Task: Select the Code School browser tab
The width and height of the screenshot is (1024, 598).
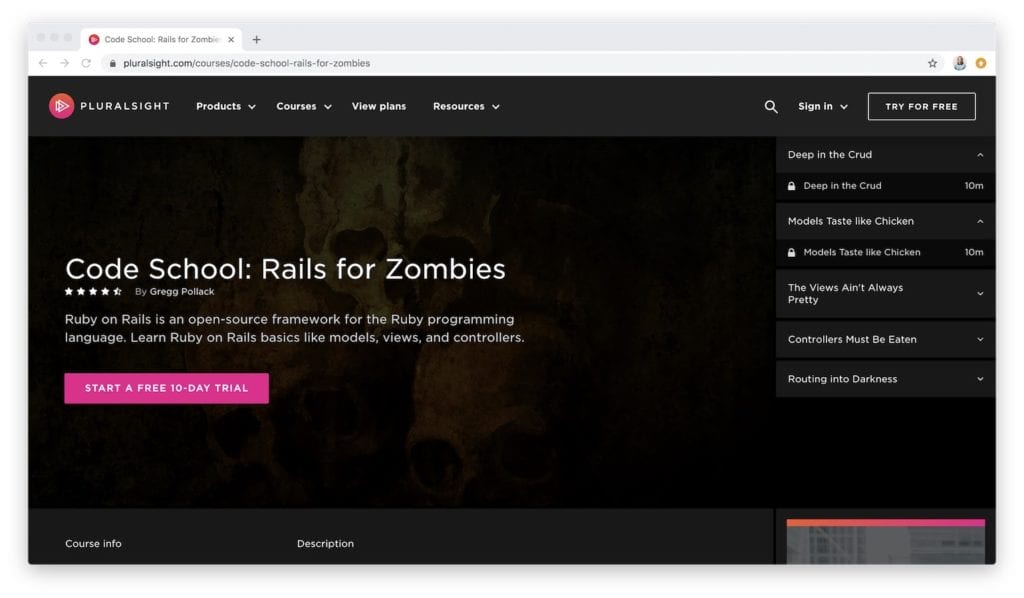Action: 161,40
